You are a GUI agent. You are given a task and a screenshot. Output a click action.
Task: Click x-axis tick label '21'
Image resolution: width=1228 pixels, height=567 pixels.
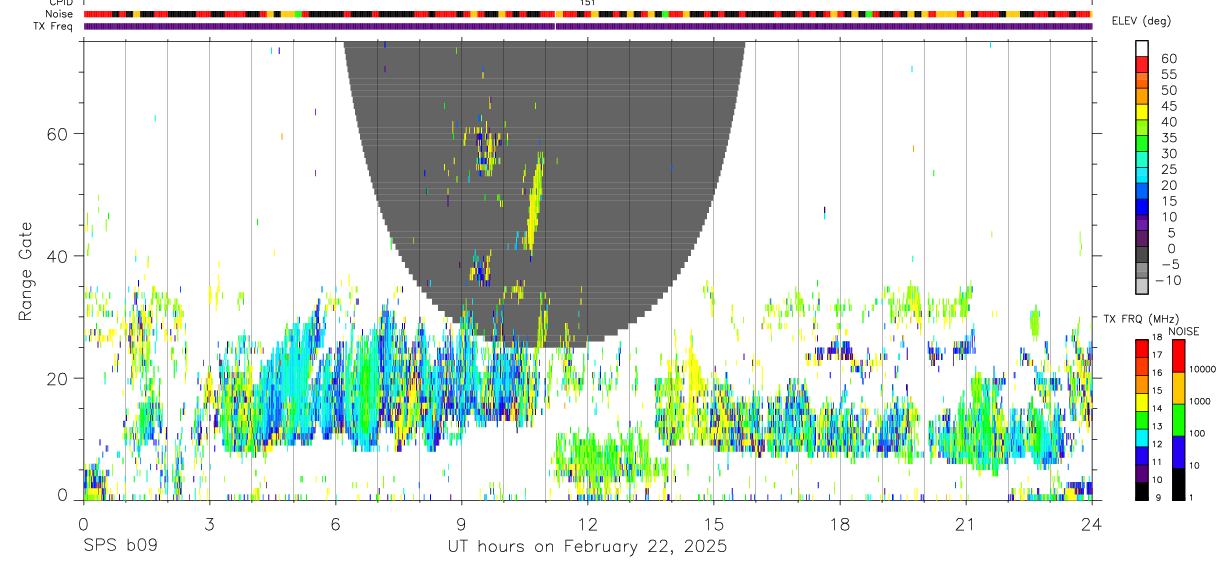pos(965,524)
